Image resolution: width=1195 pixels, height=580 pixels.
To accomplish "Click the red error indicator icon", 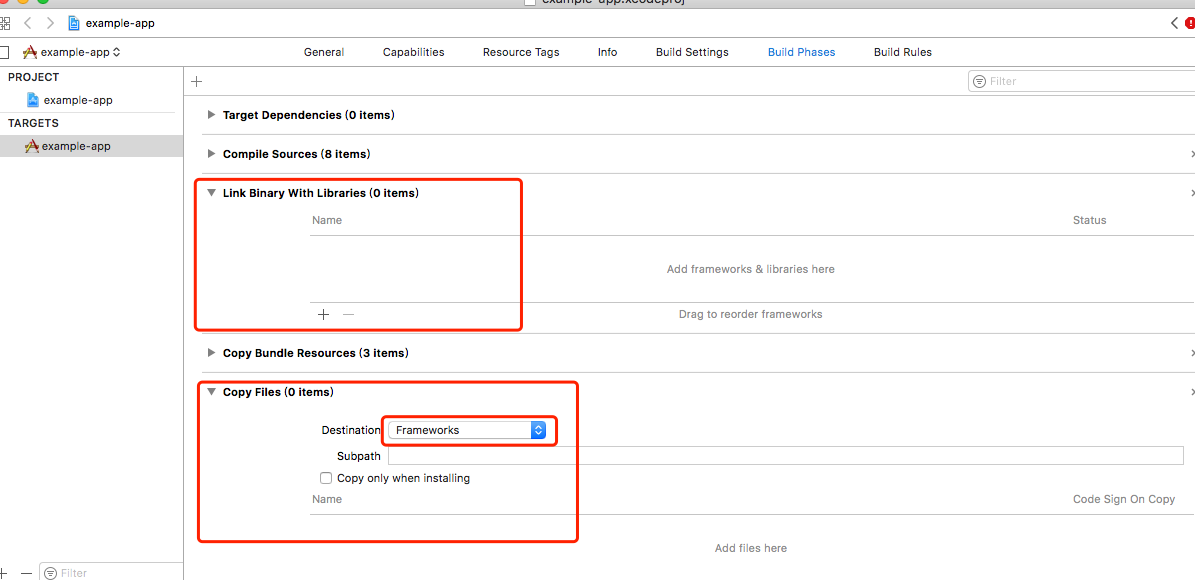I will coord(1190,24).
